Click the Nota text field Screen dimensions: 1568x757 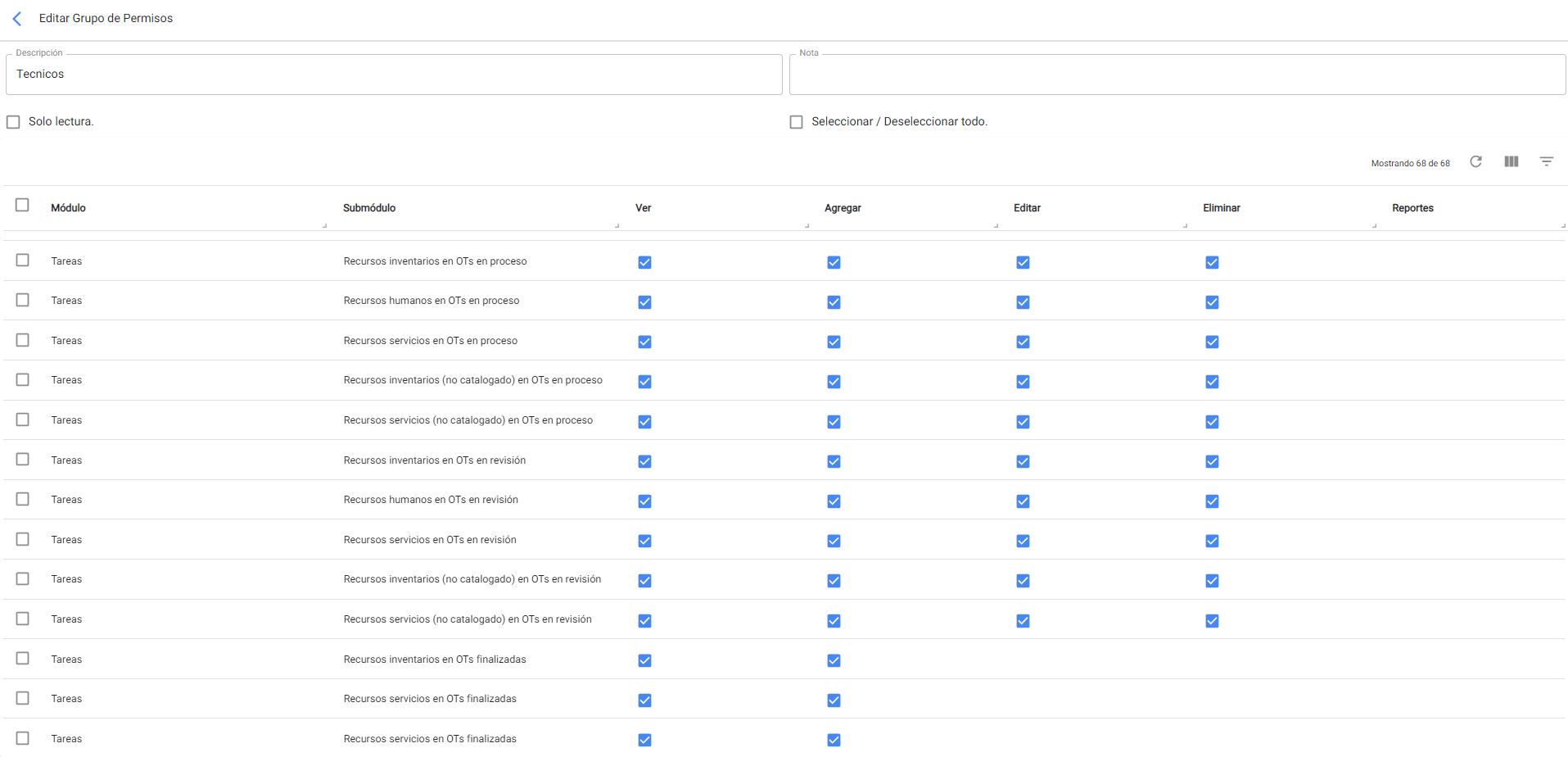[x=1177, y=75]
